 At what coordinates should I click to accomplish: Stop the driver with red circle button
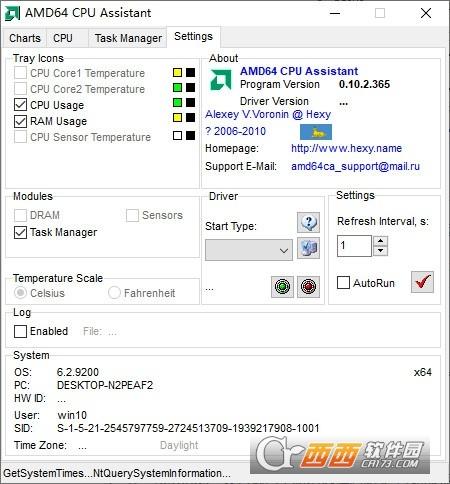[x=308, y=287]
